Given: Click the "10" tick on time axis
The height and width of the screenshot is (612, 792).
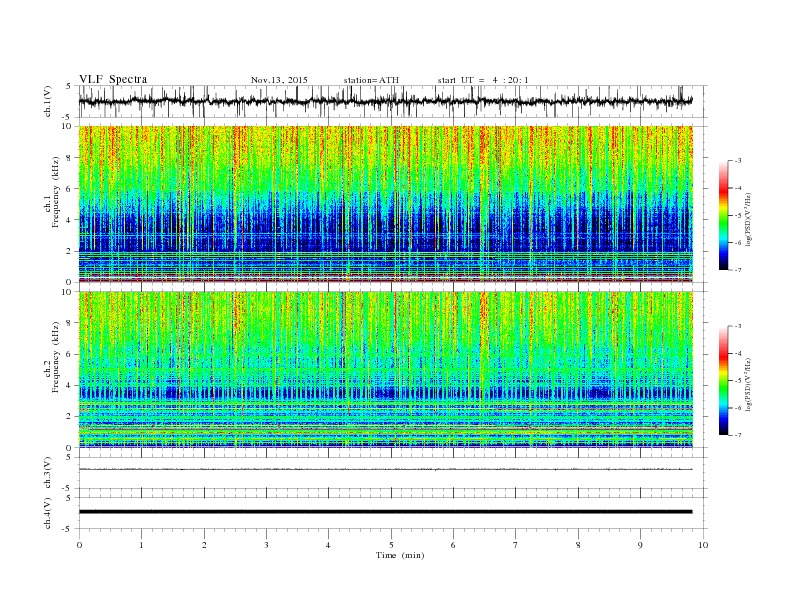Looking at the screenshot, I should pyautogui.click(x=703, y=545).
